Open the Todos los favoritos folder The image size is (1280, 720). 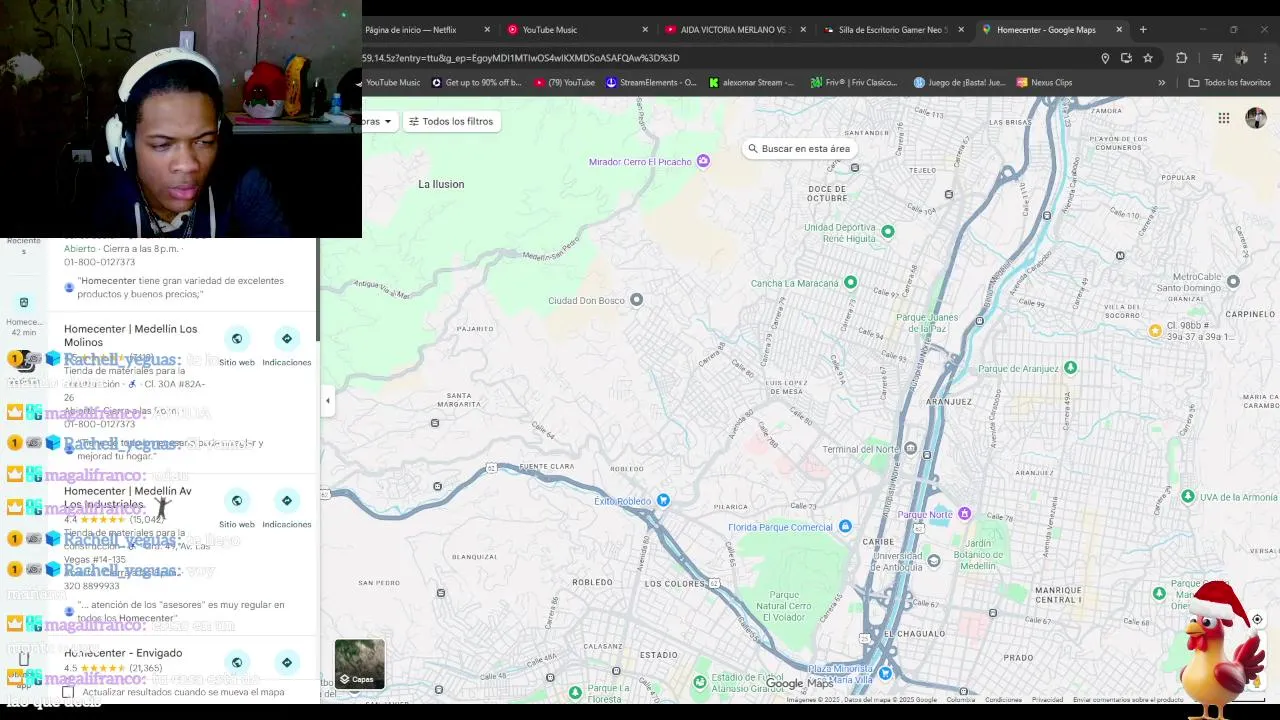click(1229, 83)
